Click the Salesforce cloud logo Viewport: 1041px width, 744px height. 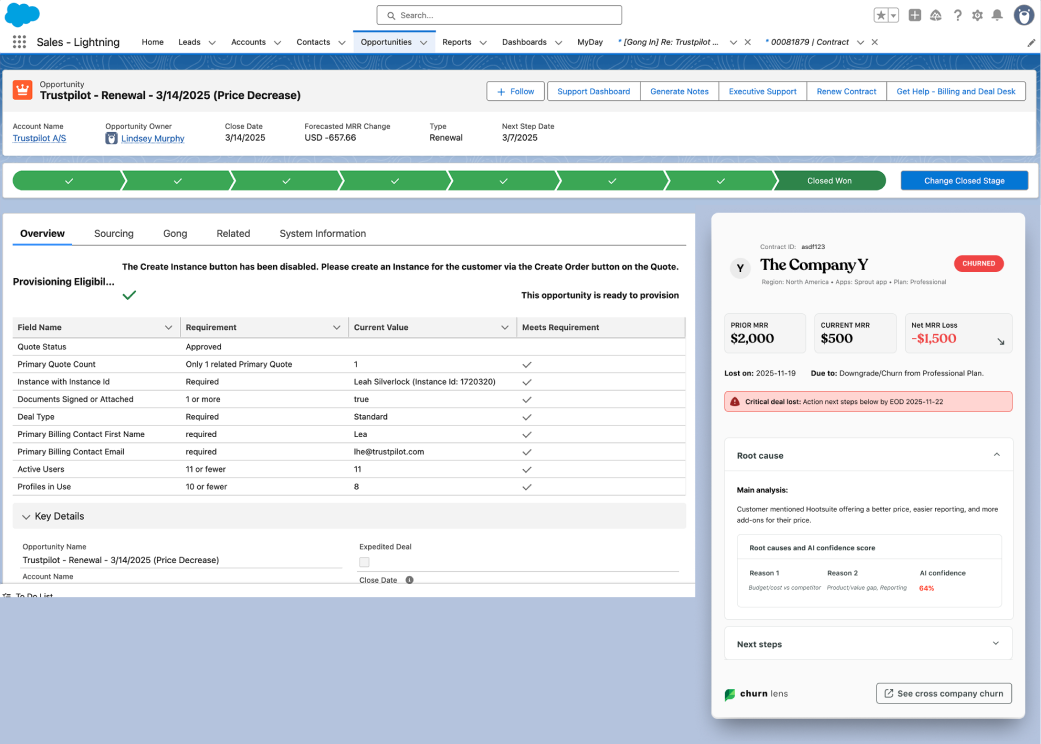(x=22, y=15)
